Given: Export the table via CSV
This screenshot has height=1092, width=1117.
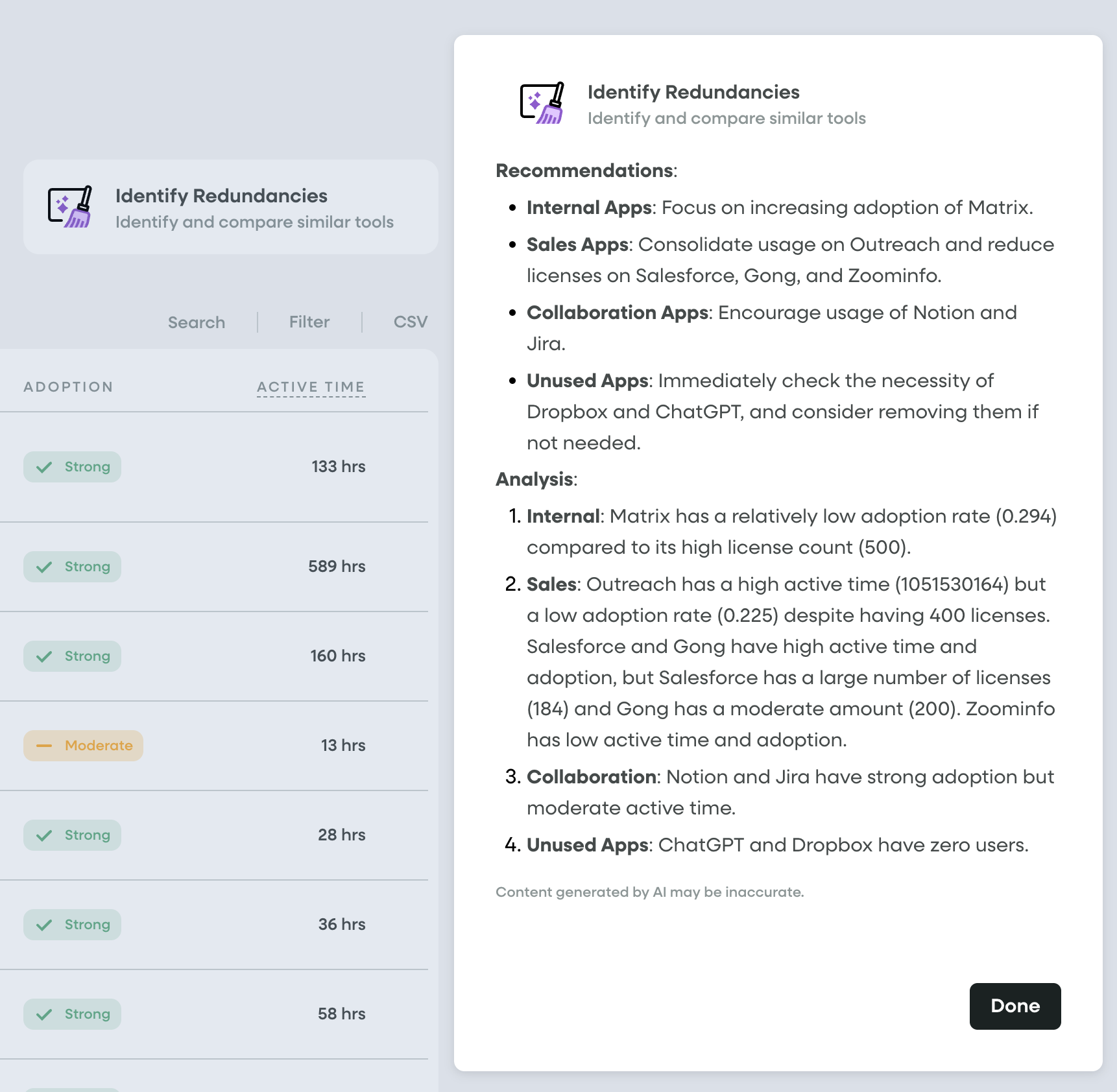Looking at the screenshot, I should [410, 322].
